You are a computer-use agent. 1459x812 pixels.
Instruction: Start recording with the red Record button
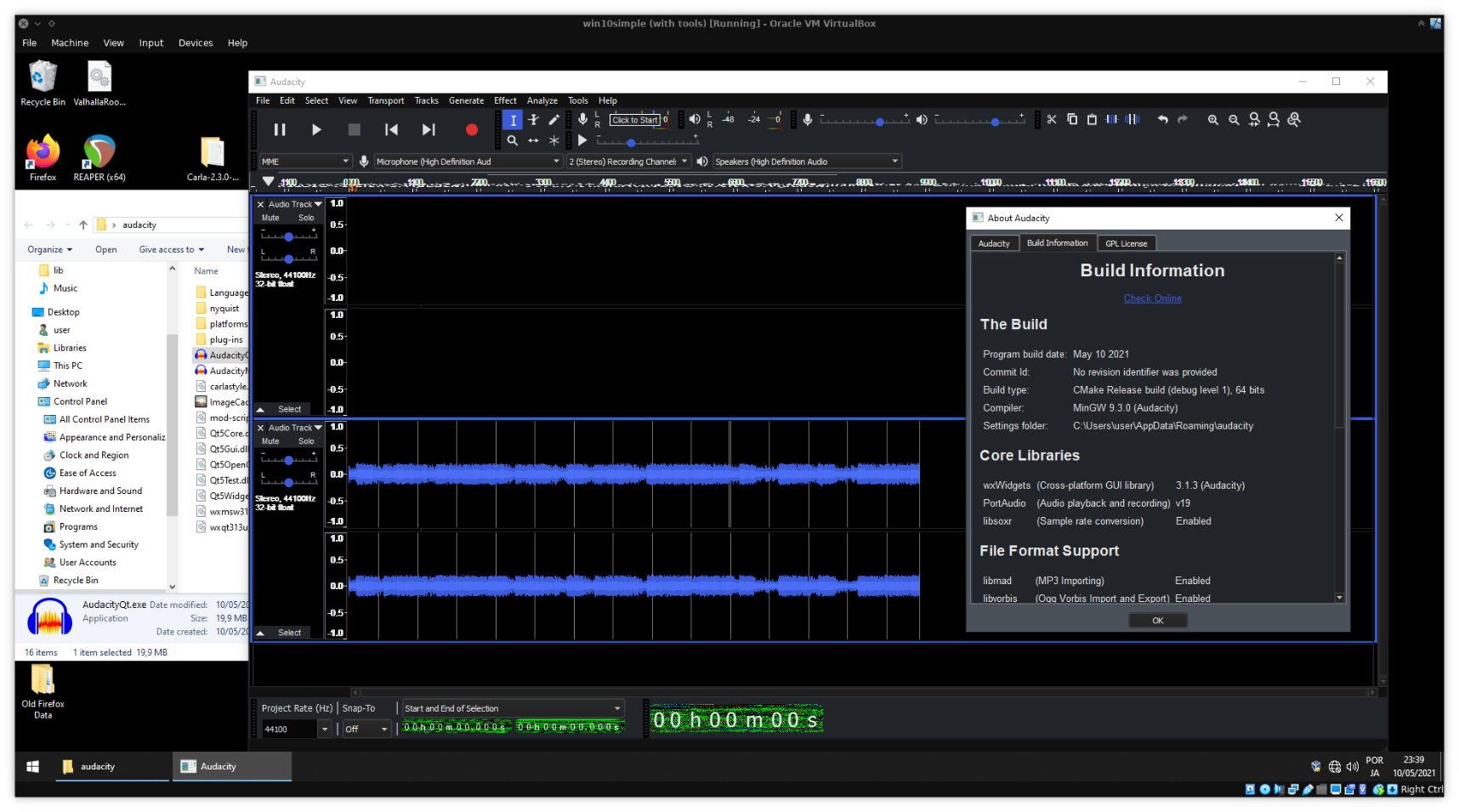tap(472, 129)
